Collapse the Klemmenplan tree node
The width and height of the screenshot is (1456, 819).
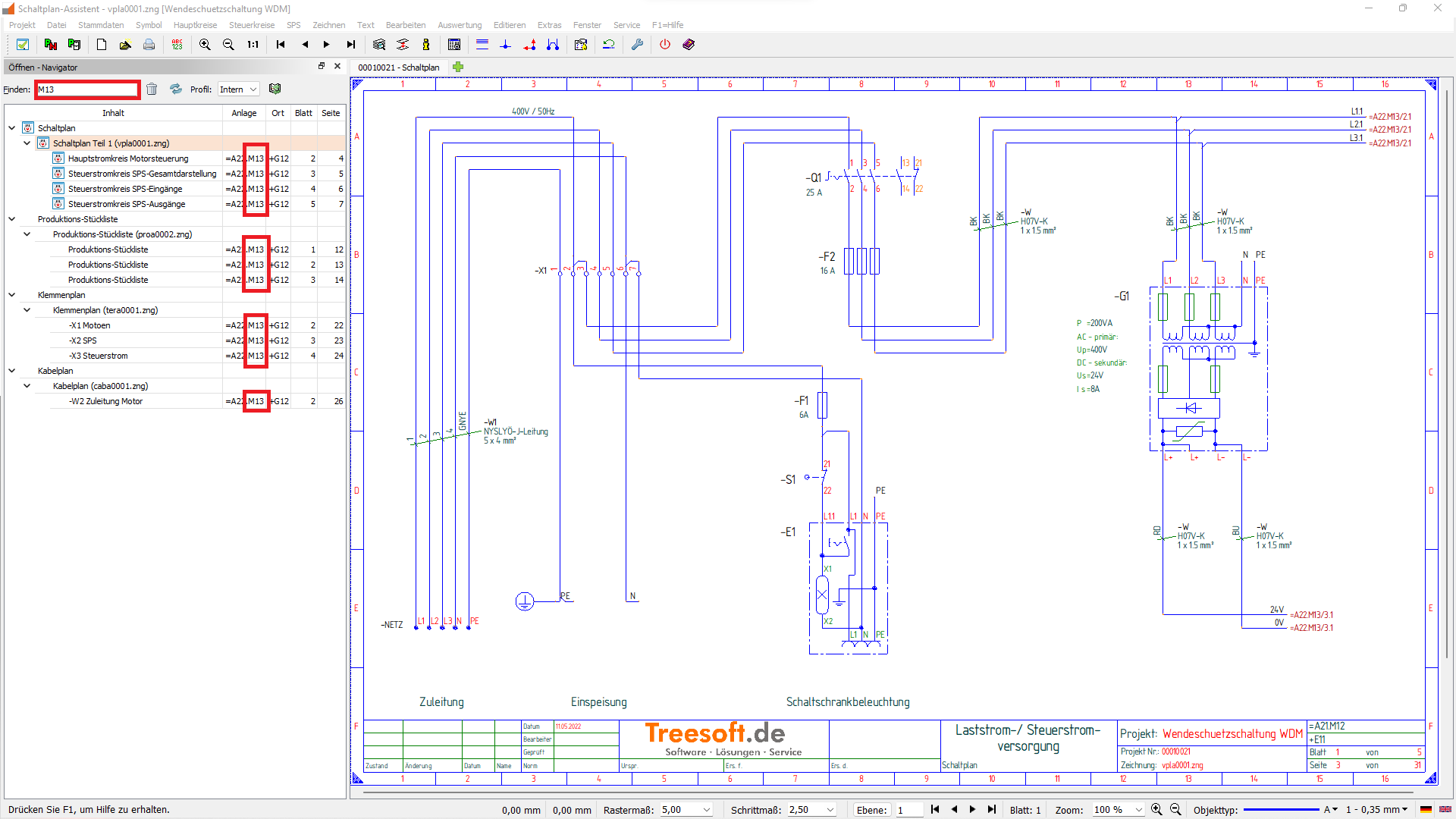(x=12, y=295)
